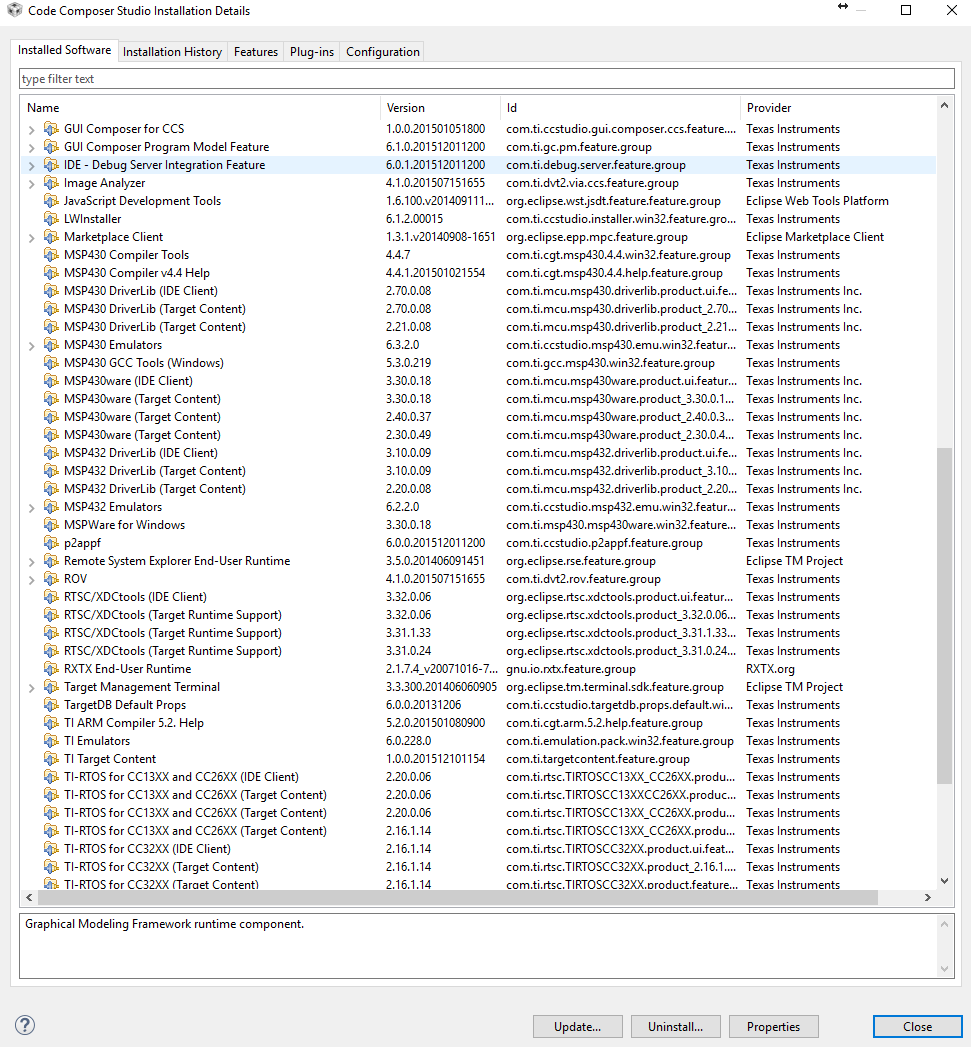Click the MSP430 Compiler v4.4 Help icon

[x=51, y=272]
